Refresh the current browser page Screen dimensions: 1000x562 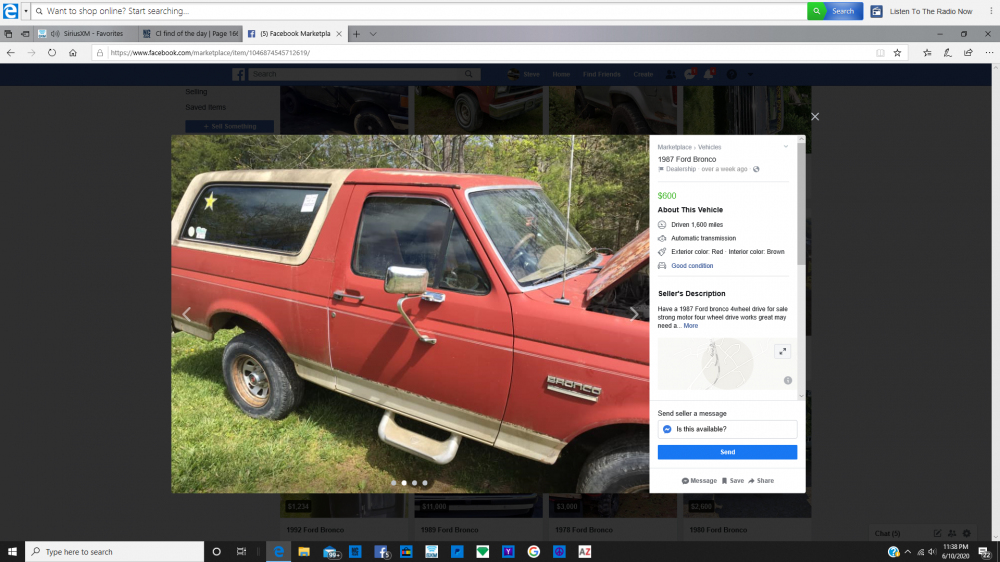52,52
